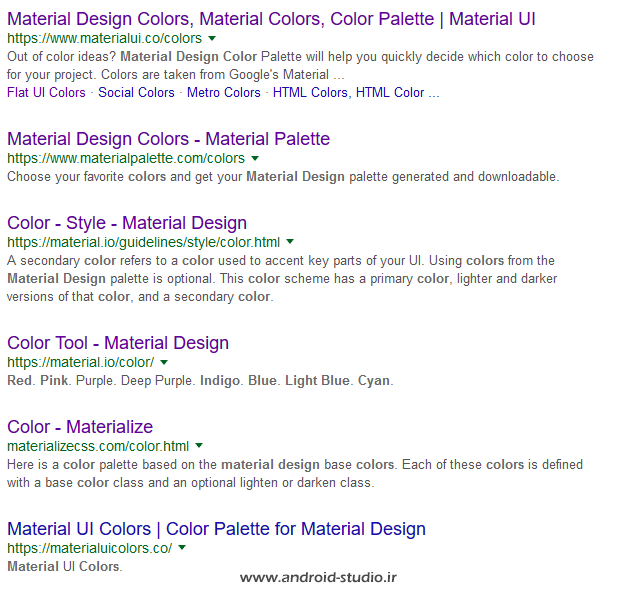Open the HTML Colors sitelink
Image resolution: width=637 pixels, height=590 pixels.
(310, 93)
